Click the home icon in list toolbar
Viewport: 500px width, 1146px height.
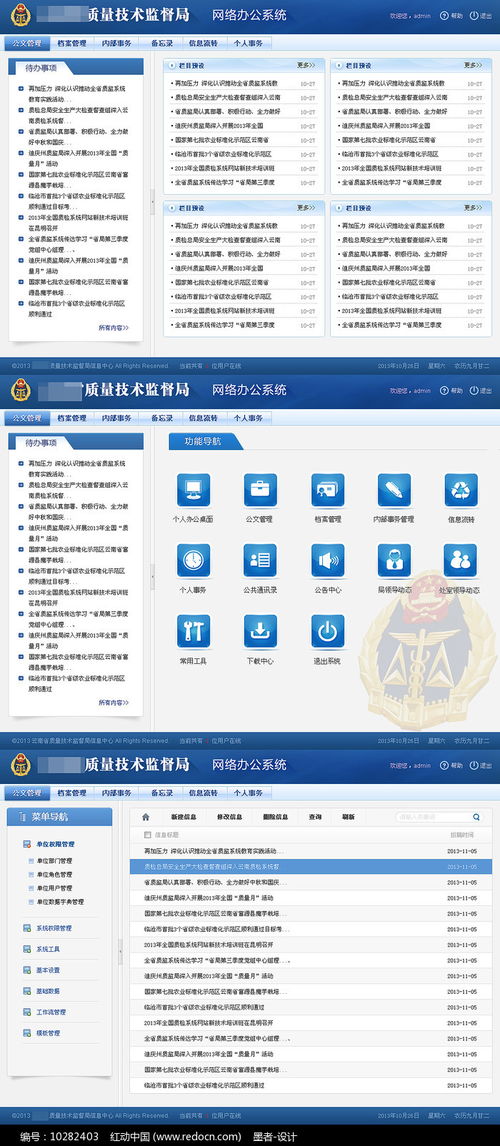pos(145,817)
